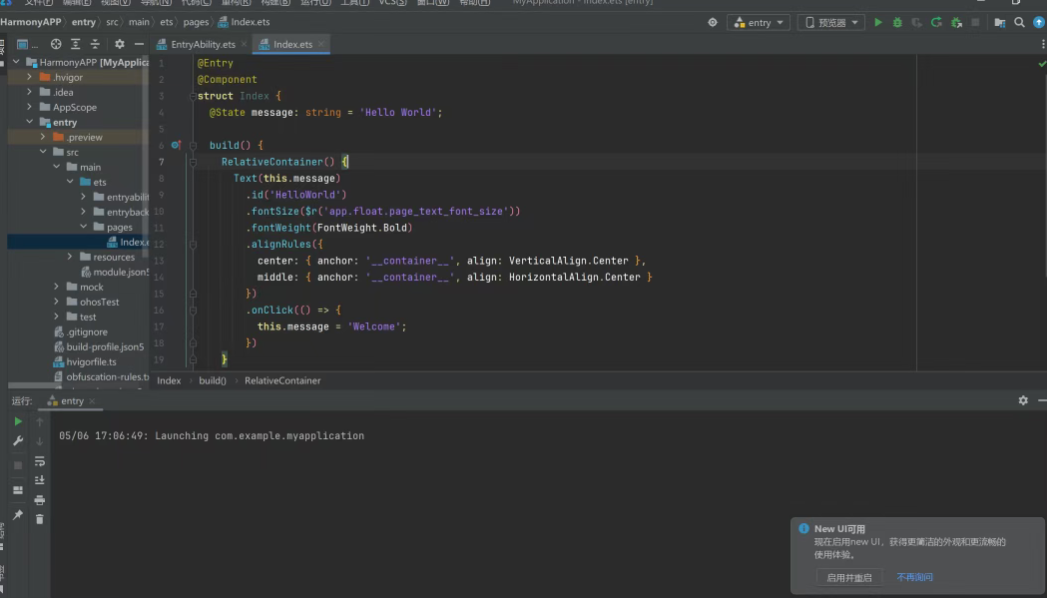The width and height of the screenshot is (1047, 598).
Task: Clear console with trash icon
Action: tap(39, 519)
